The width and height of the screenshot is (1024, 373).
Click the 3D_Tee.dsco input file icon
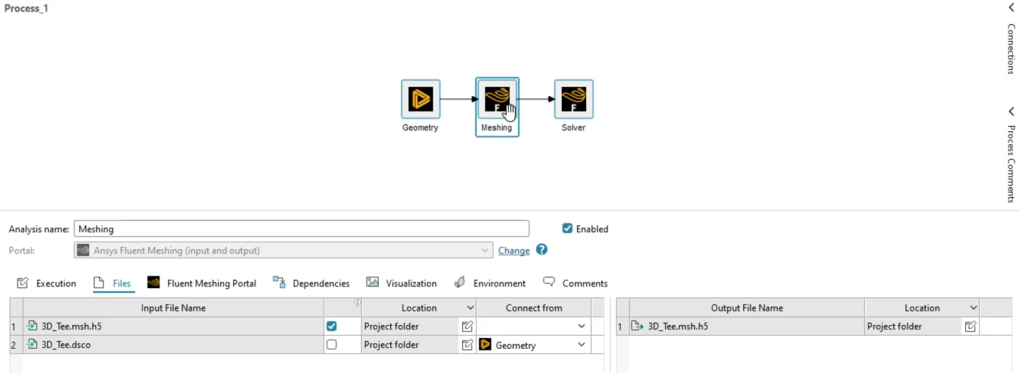(32, 345)
